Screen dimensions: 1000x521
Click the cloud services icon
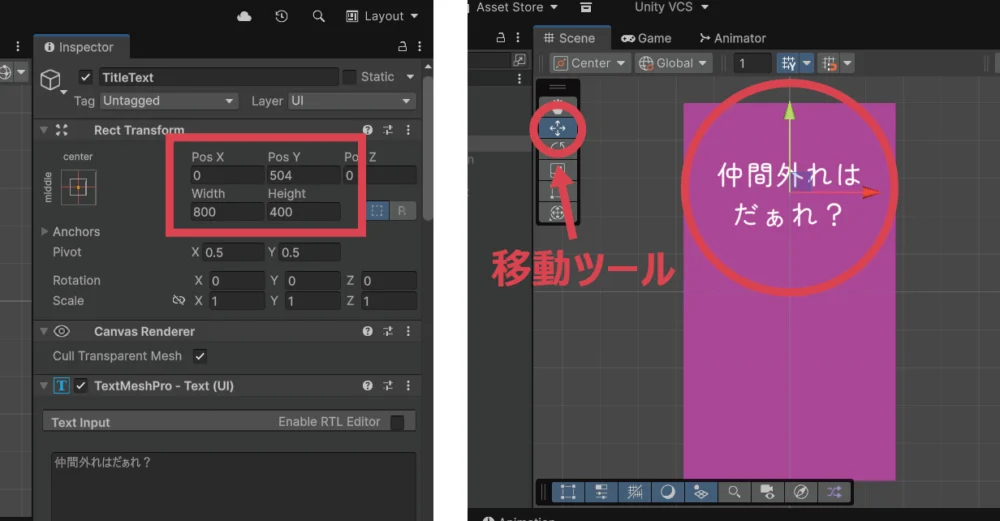pos(245,16)
